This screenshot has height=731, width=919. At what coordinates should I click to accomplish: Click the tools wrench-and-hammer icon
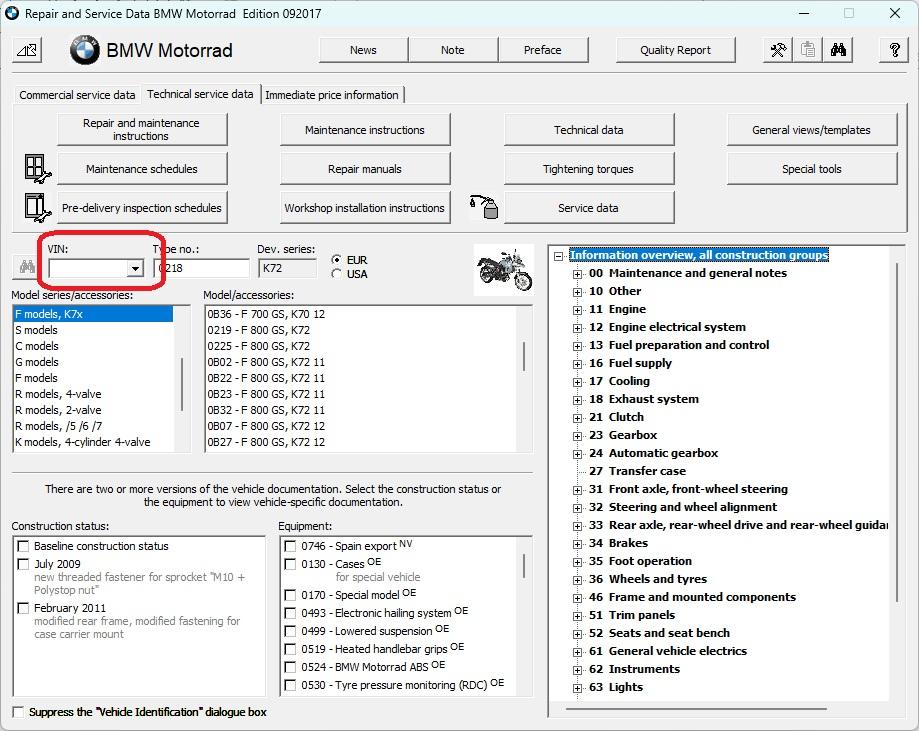point(777,51)
